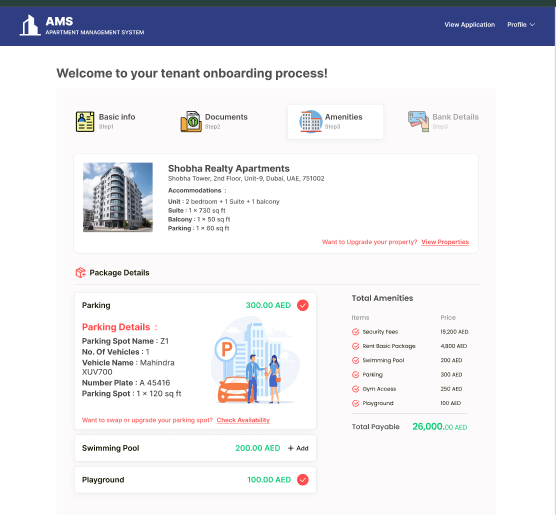Click the 200.00 AED swimming pool price
This screenshot has width=556, height=515.
click(x=258, y=448)
